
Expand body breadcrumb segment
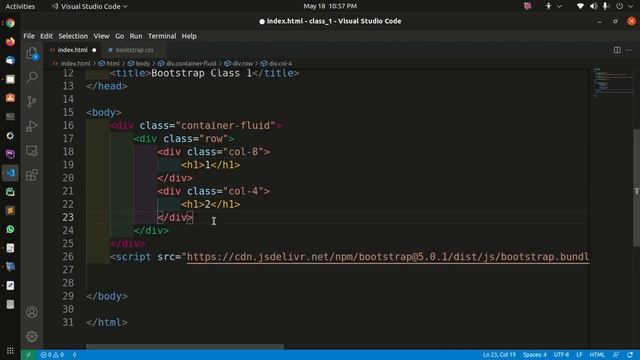pos(142,63)
